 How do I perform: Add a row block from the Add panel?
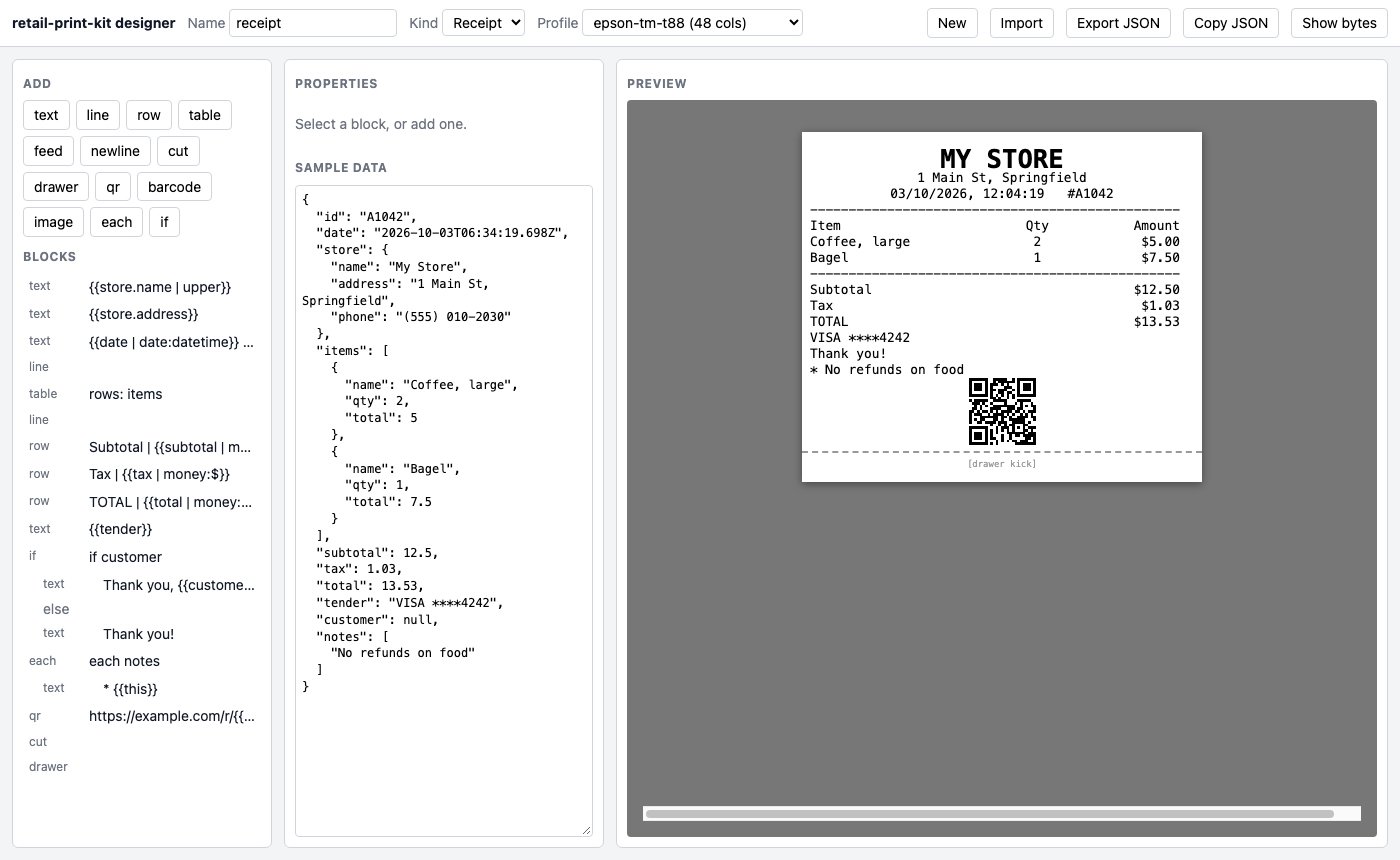point(149,115)
